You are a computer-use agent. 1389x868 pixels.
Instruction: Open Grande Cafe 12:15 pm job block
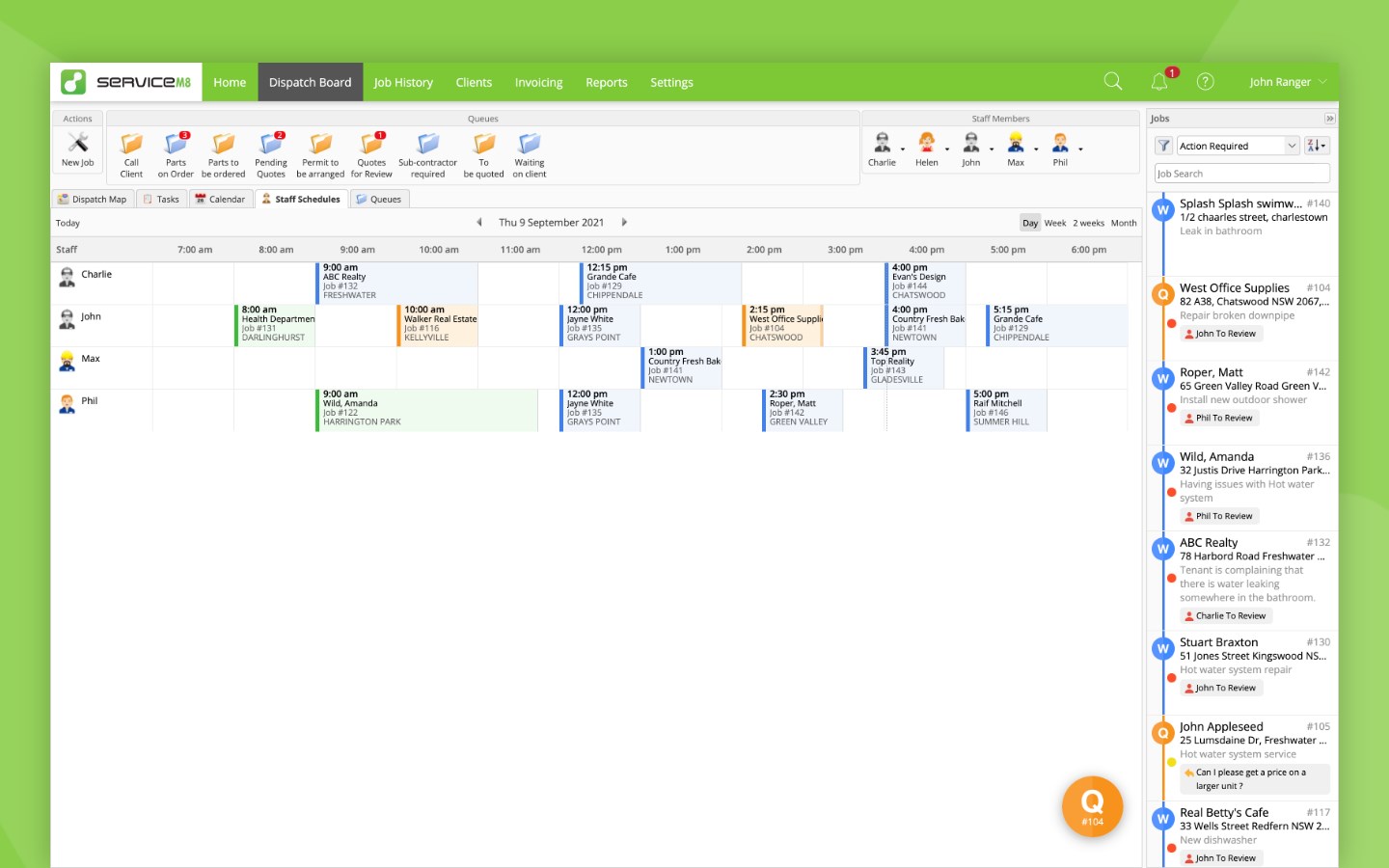tap(661, 282)
